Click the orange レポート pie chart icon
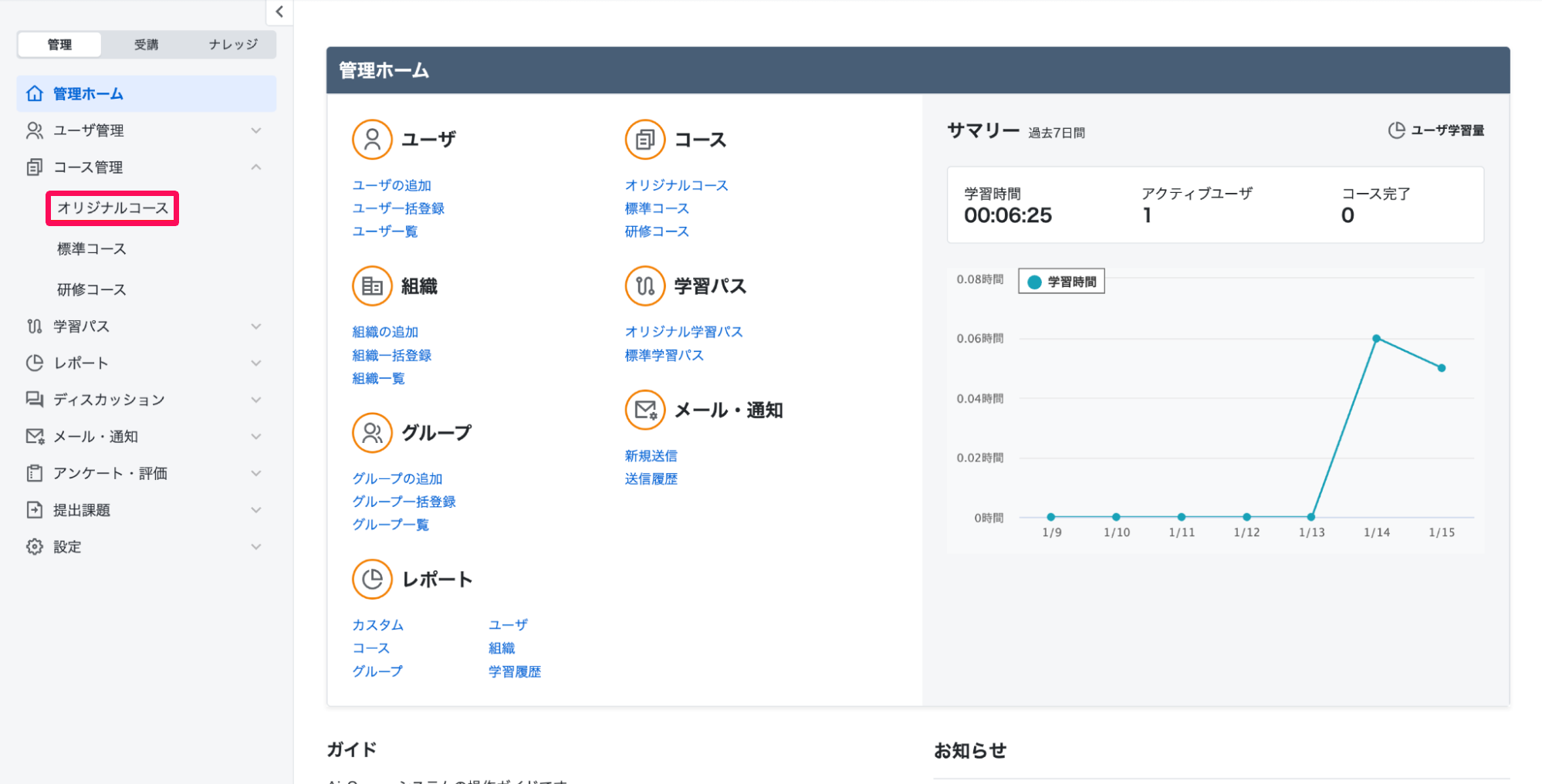The height and width of the screenshot is (784, 1542). click(x=372, y=580)
